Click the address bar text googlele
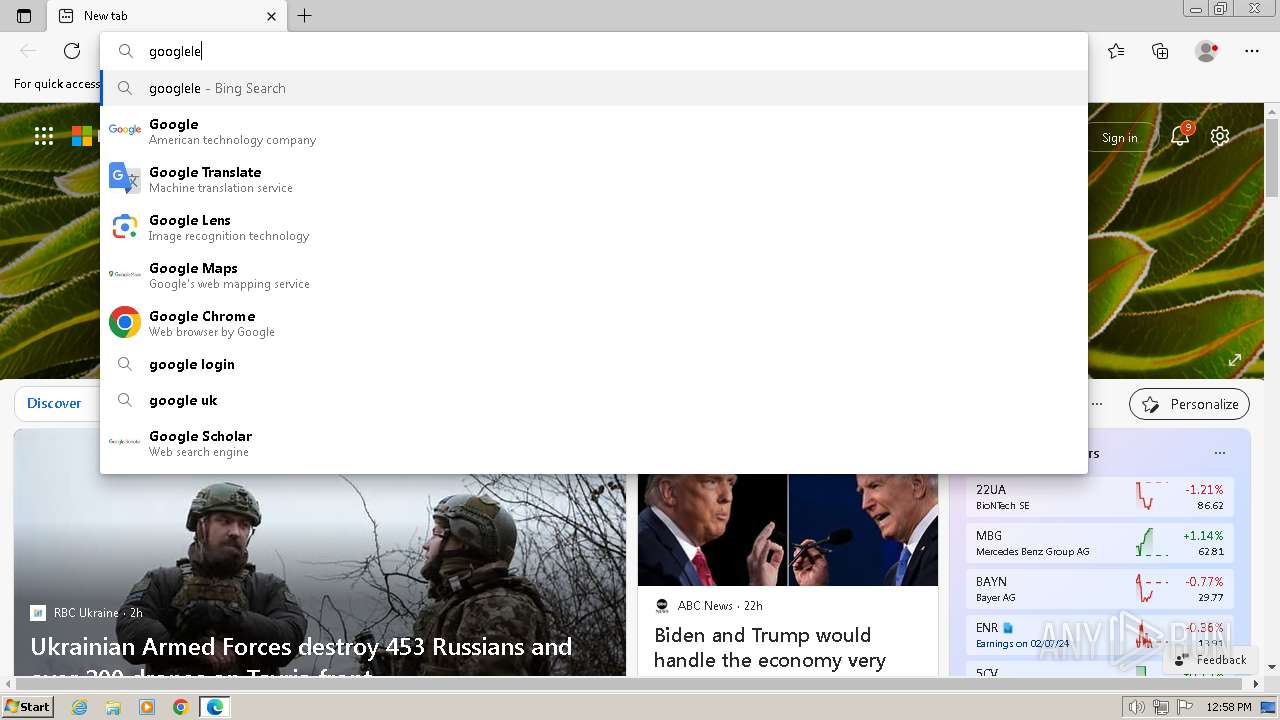Image resolution: width=1280 pixels, height=720 pixels. 175,51
